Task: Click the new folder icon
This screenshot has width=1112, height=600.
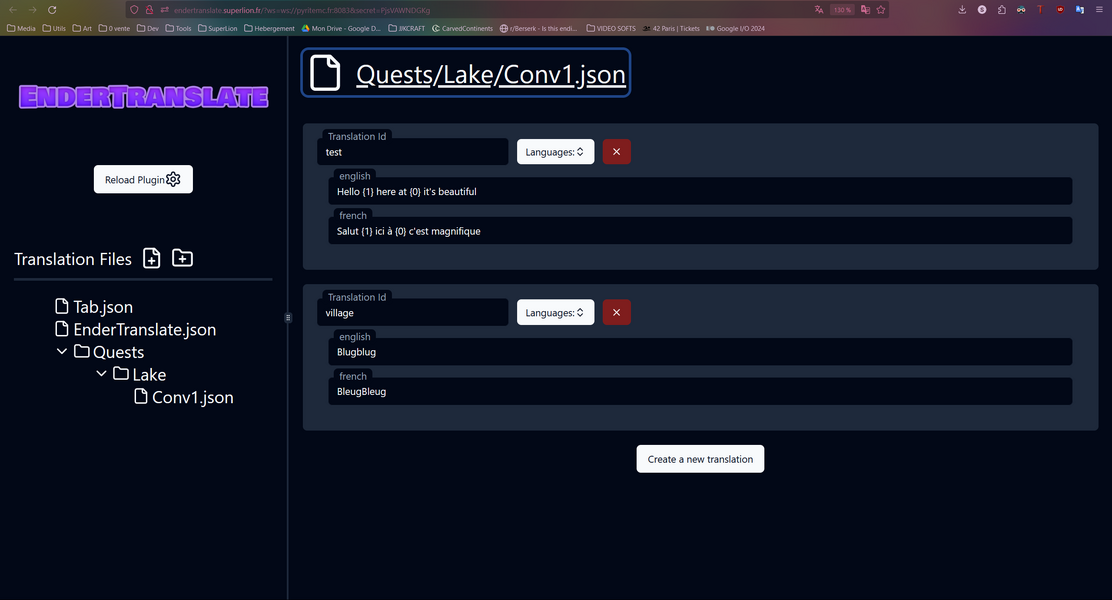Action: click(x=182, y=259)
